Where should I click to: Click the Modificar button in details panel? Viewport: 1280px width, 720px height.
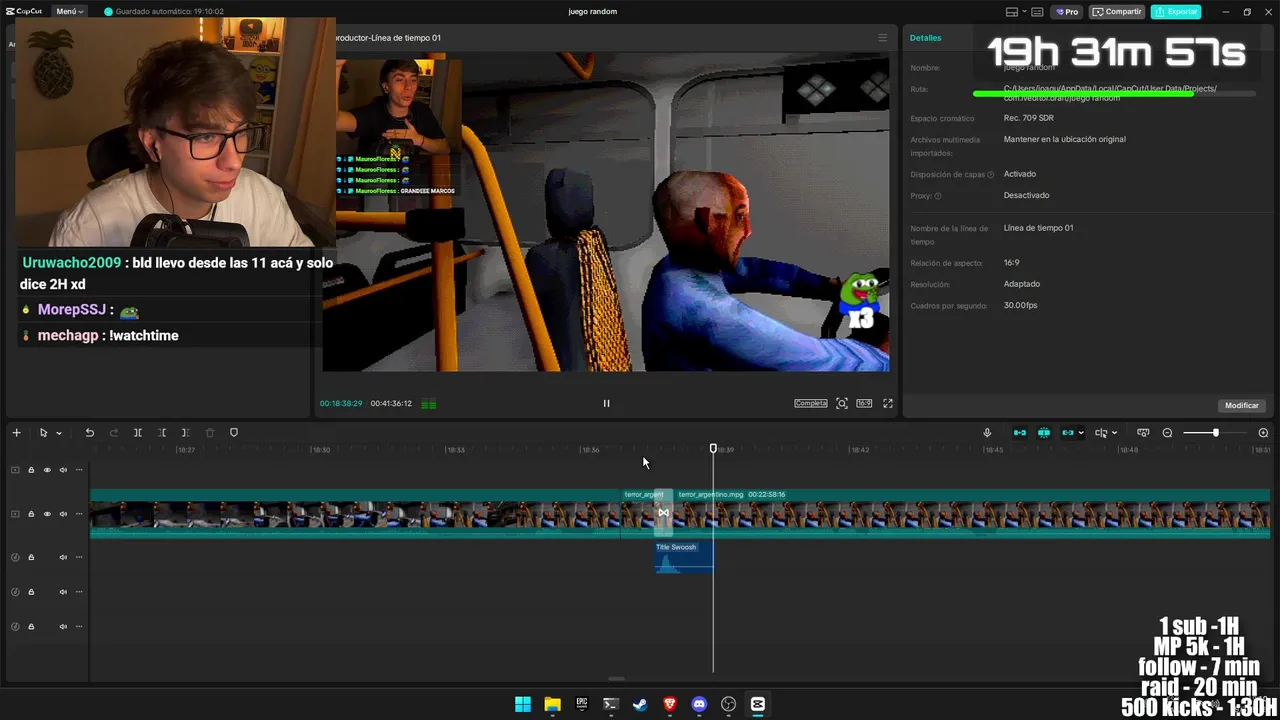coord(1242,405)
